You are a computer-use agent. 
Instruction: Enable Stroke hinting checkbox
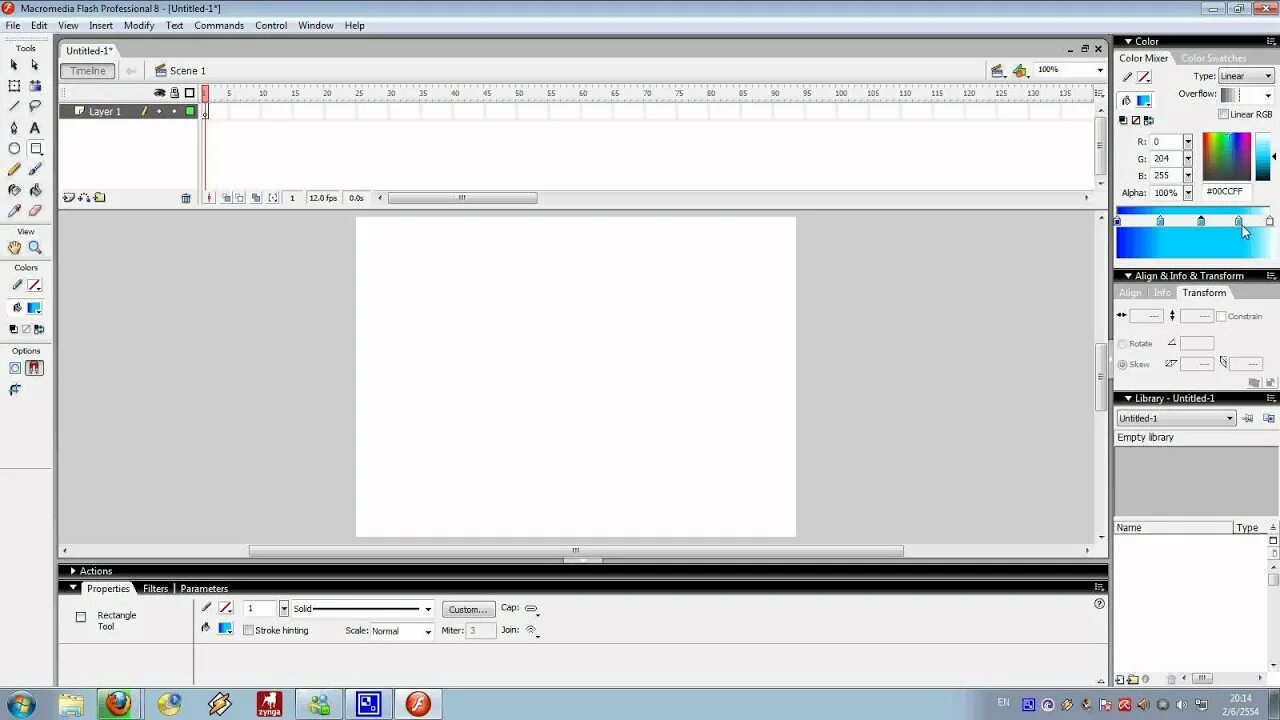tap(248, 630)
